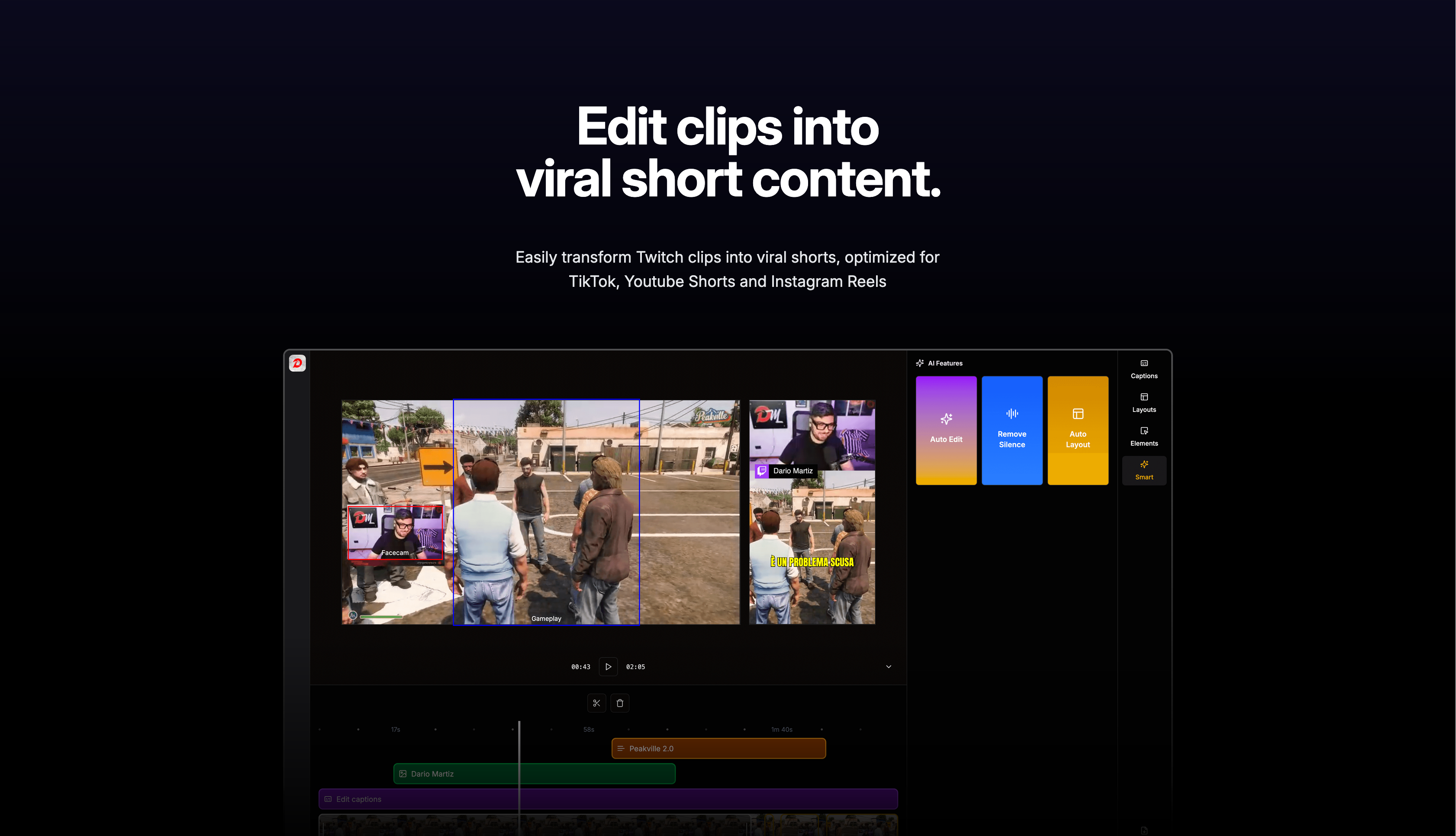The width and height of the screenshot is (1456, 836).
Task: Click the red app logo icon
Action: [297, 363]
